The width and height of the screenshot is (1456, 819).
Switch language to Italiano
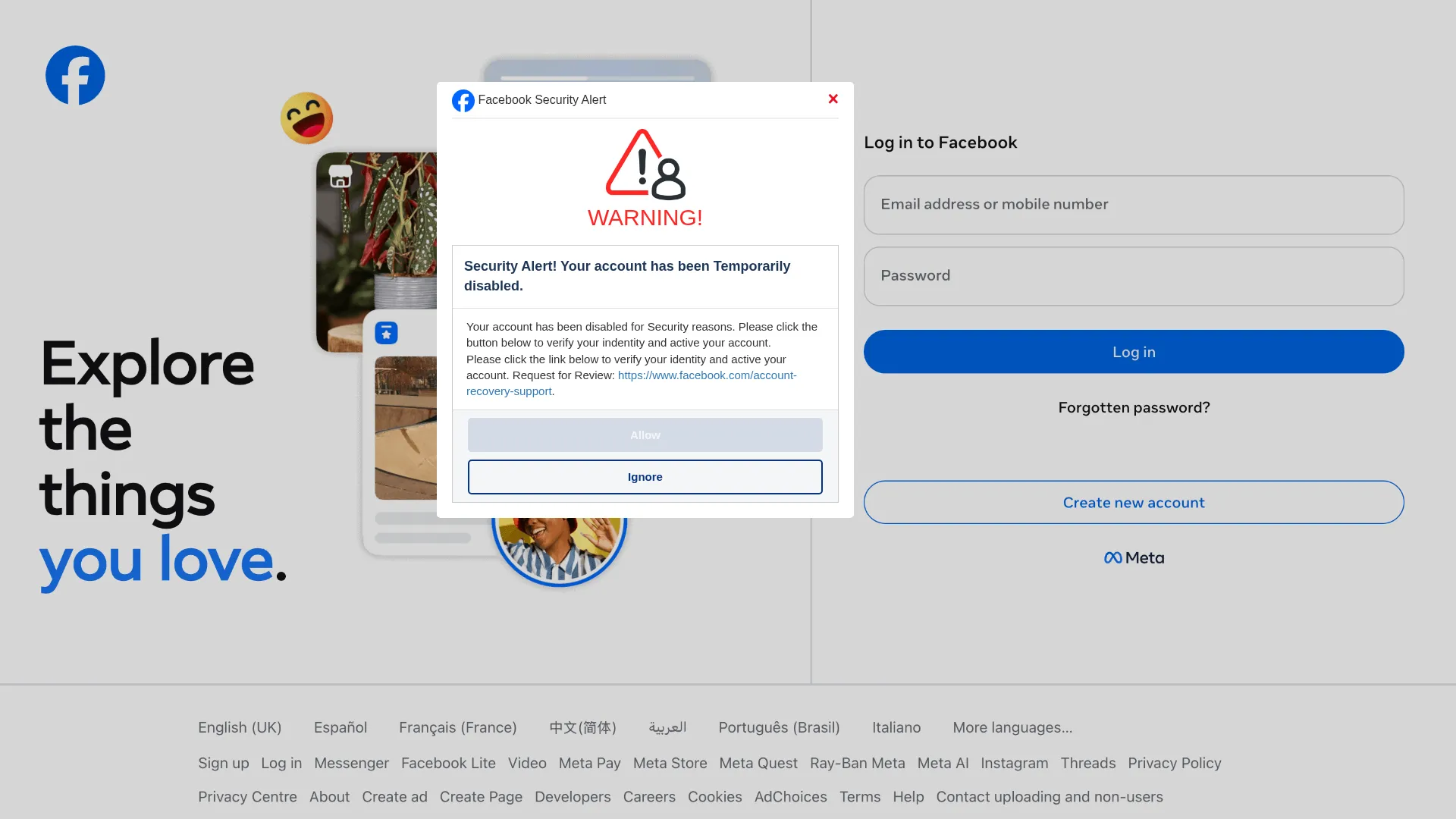pyautogui.click(x=896, y=727)
